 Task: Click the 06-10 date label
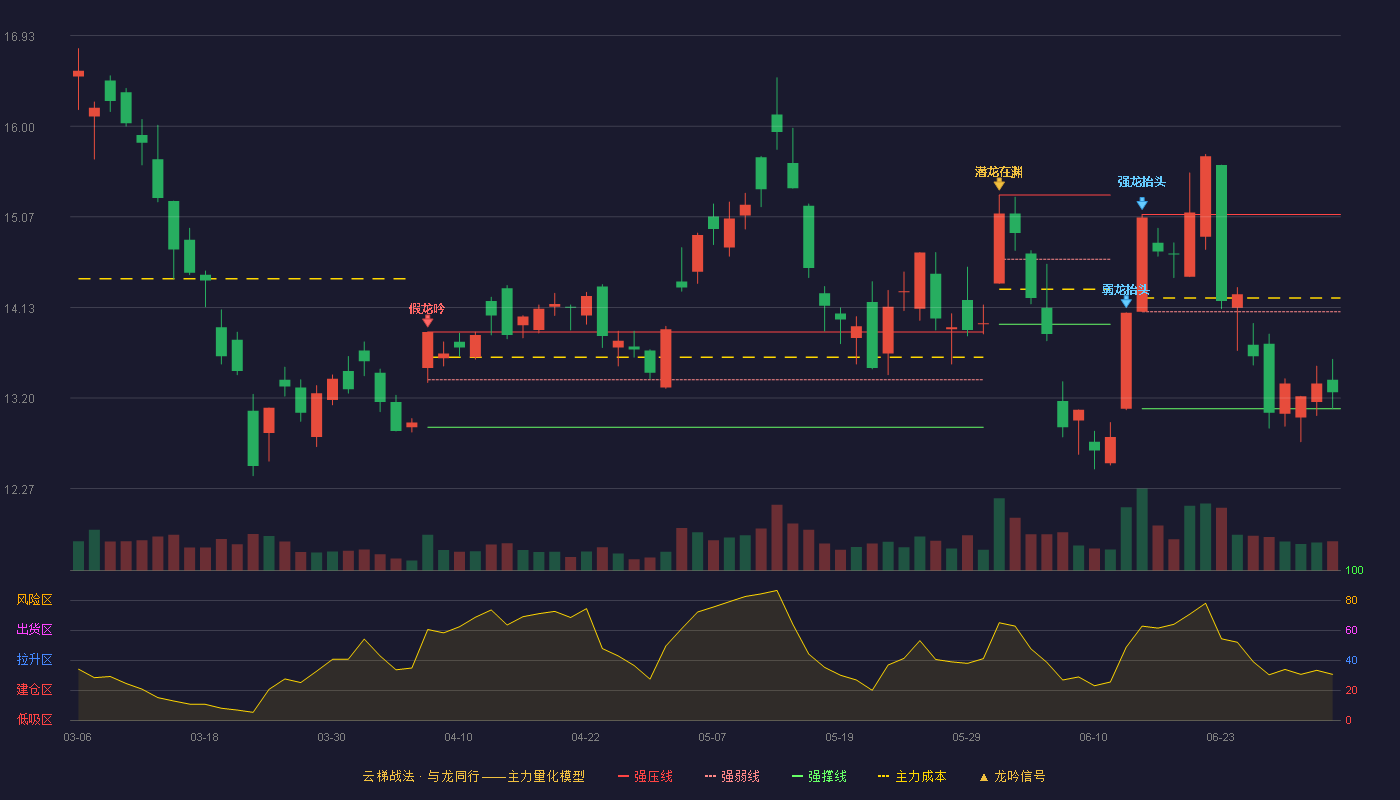pos(1093,737)
